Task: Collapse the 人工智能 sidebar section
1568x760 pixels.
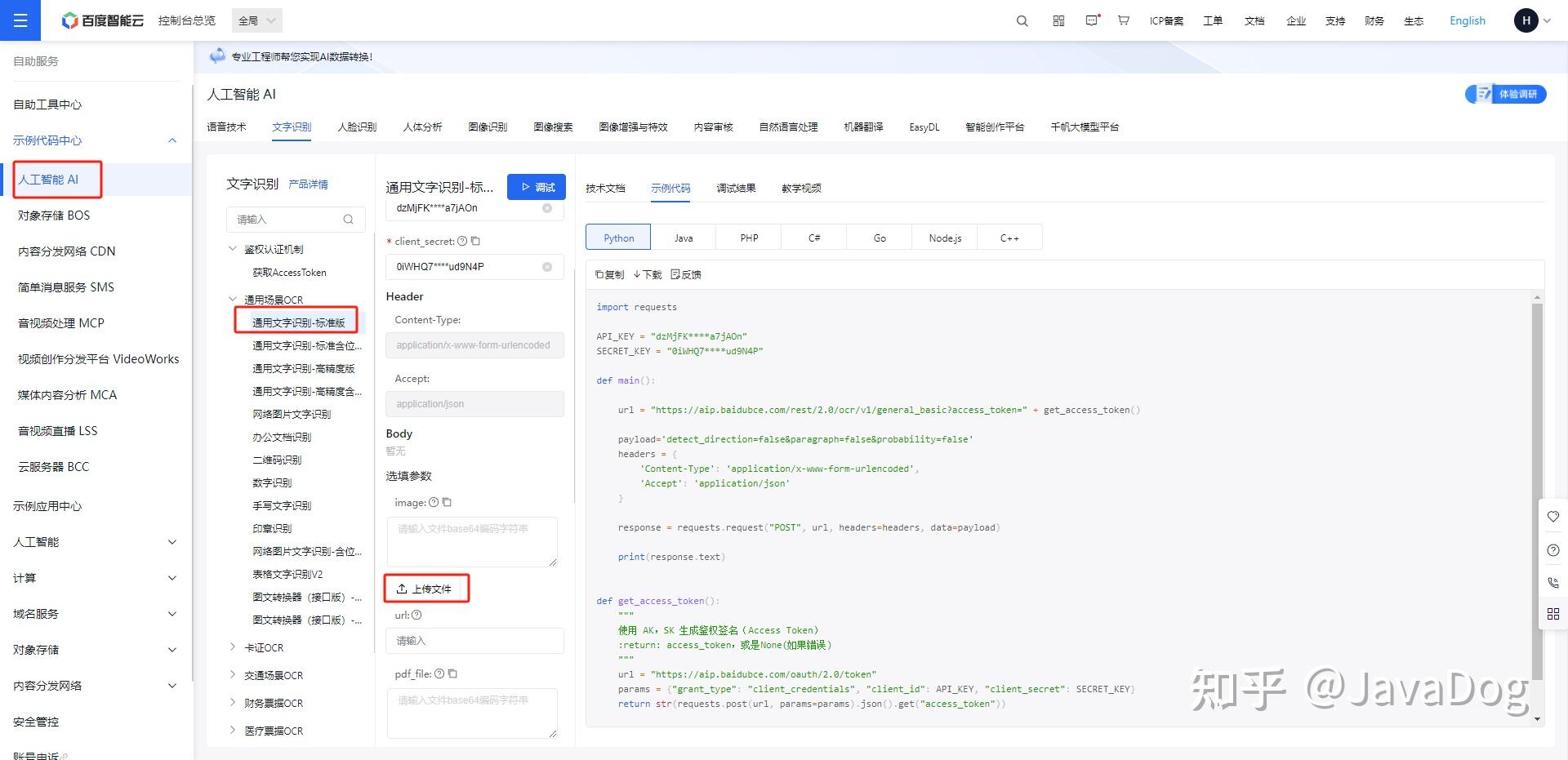Action: tap(172, 541)
